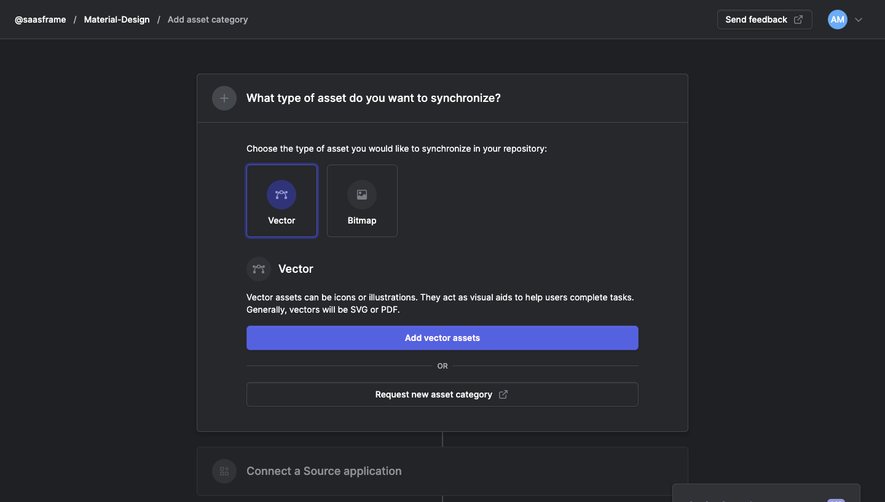885x502 pixels.
Task: Click the Bitmap image icon in card
Action: (x=362, y=195)
